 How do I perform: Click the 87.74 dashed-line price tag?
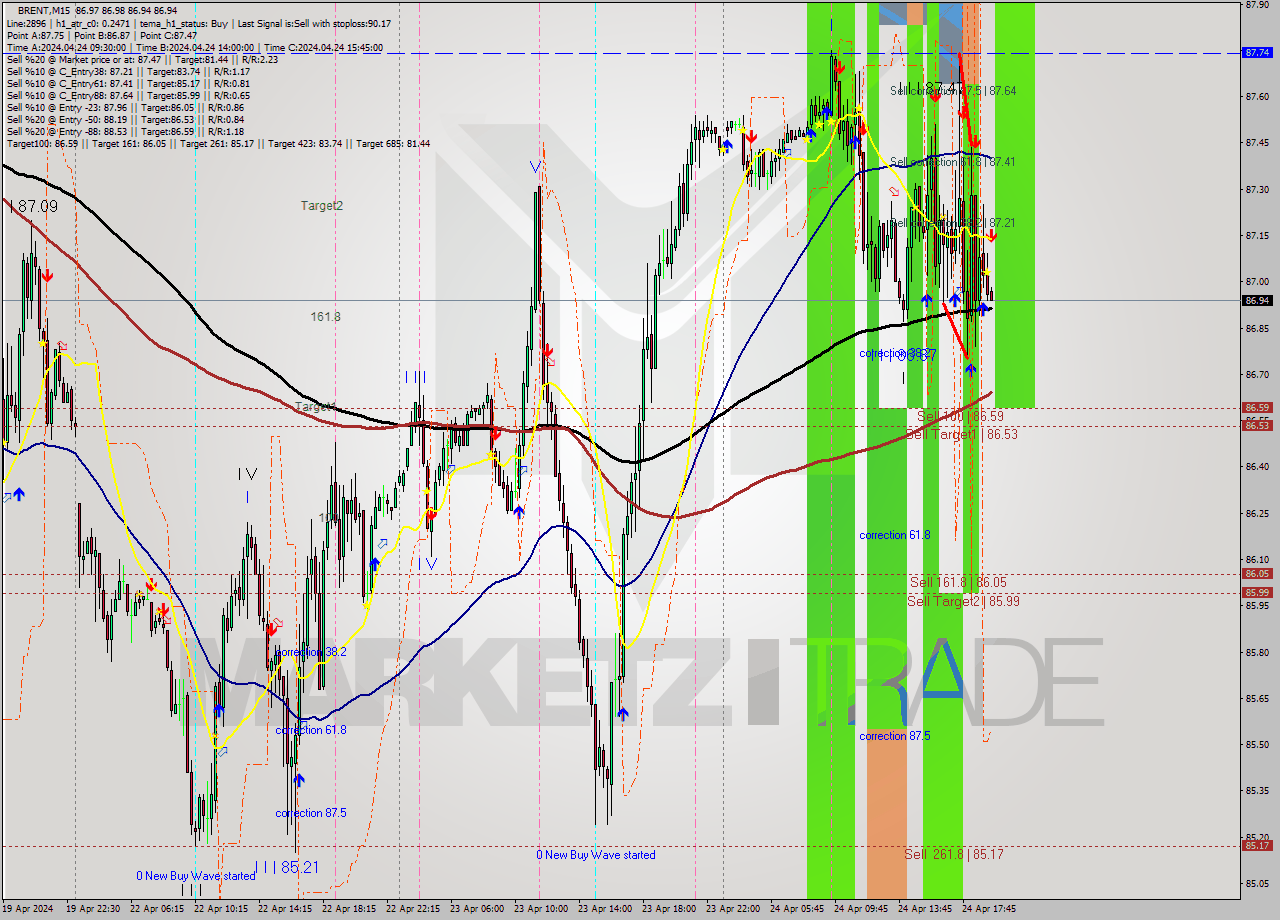coord(1256,52)
